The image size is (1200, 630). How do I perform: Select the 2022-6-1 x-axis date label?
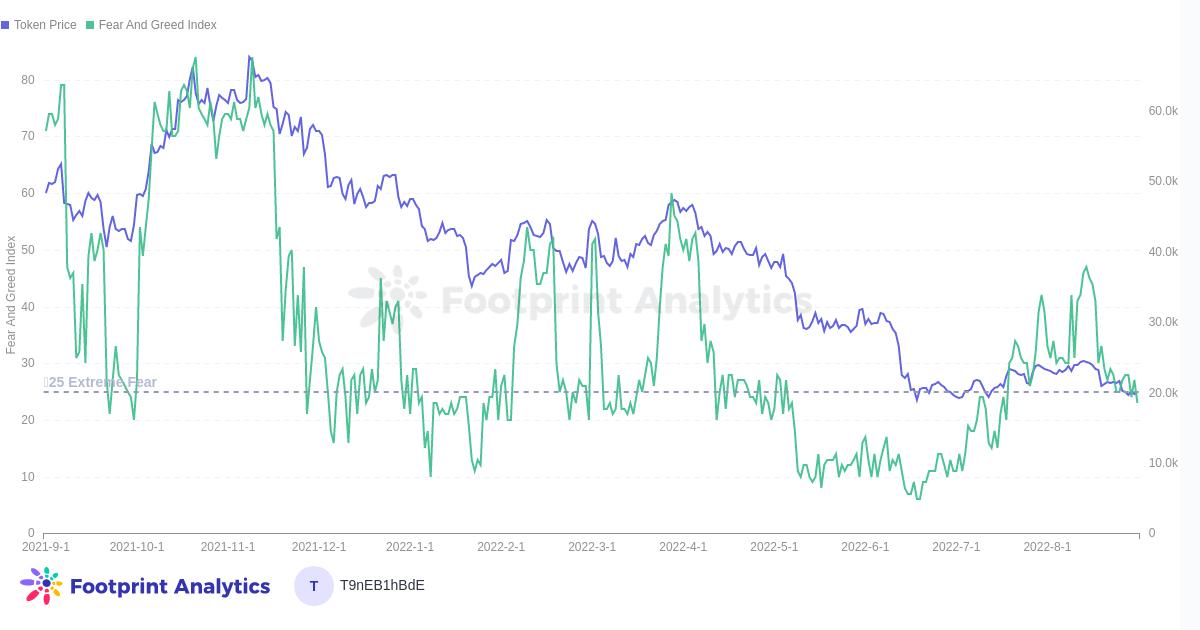865,547
